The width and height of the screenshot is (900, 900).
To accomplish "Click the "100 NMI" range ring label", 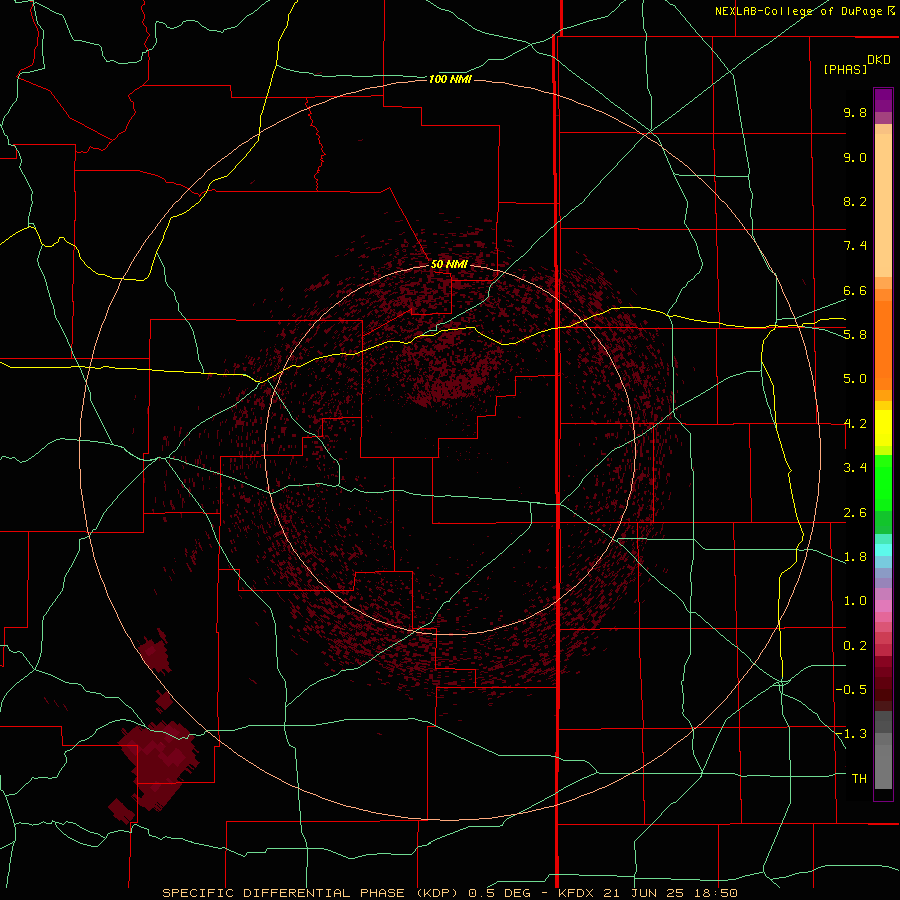I will coord(450,79).
